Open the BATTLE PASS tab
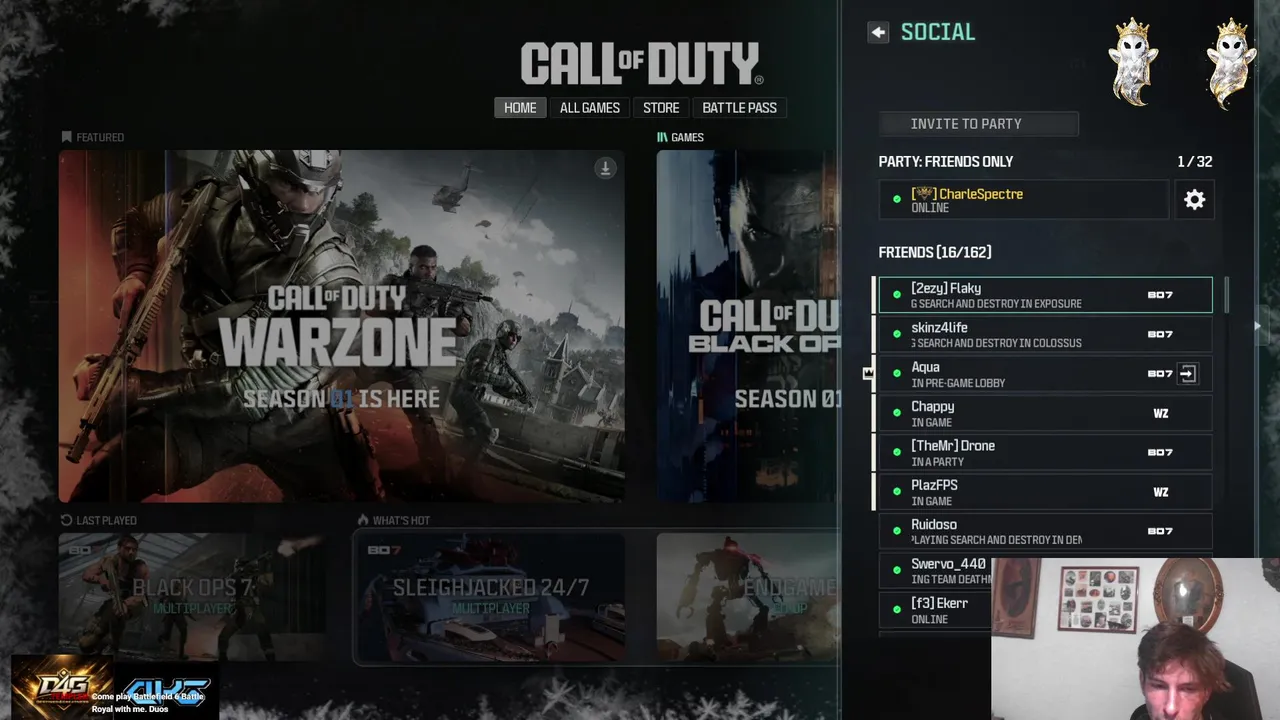The image size is (1280, 720). [739, 108]
